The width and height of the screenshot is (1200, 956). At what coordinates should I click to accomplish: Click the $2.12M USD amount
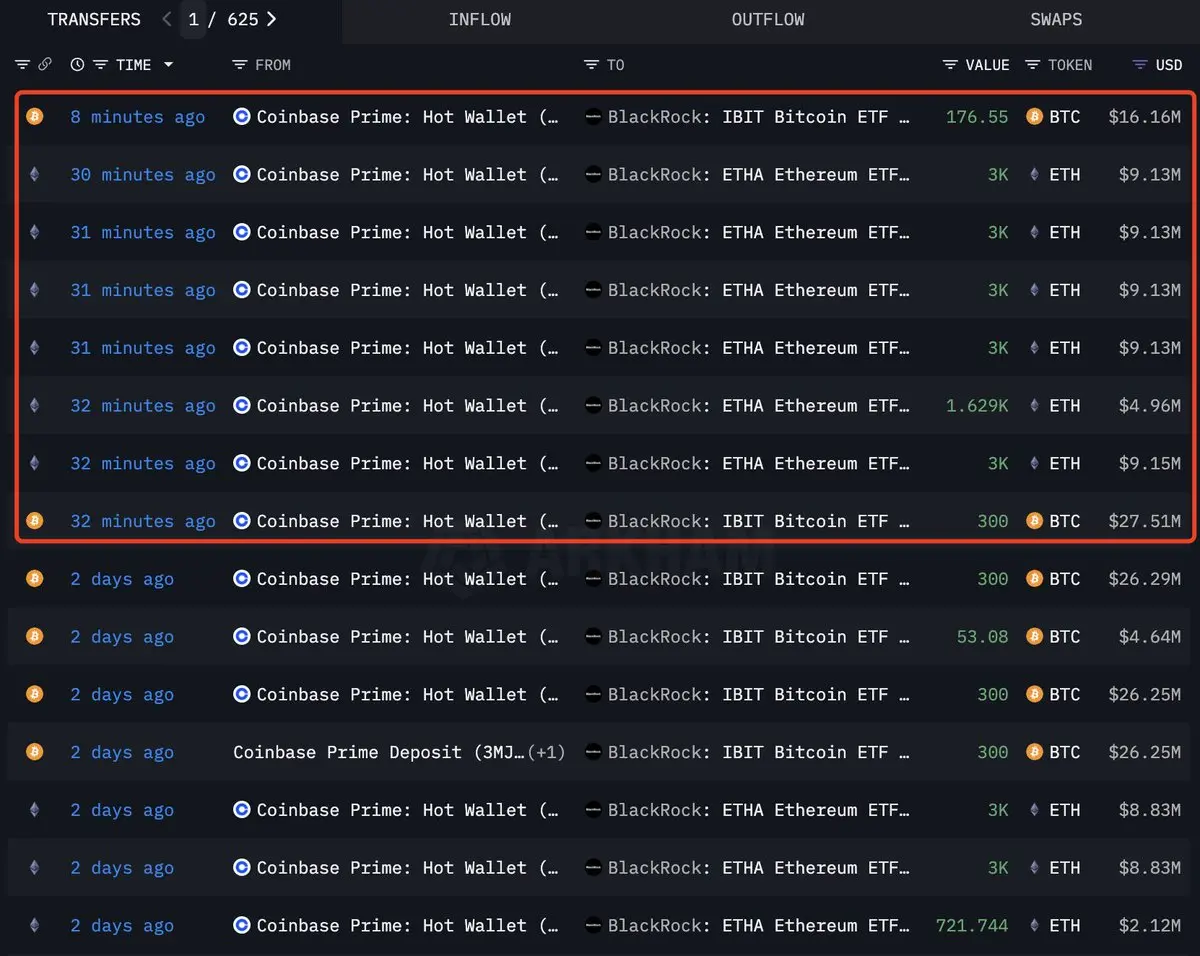[x=1150, y=927]
